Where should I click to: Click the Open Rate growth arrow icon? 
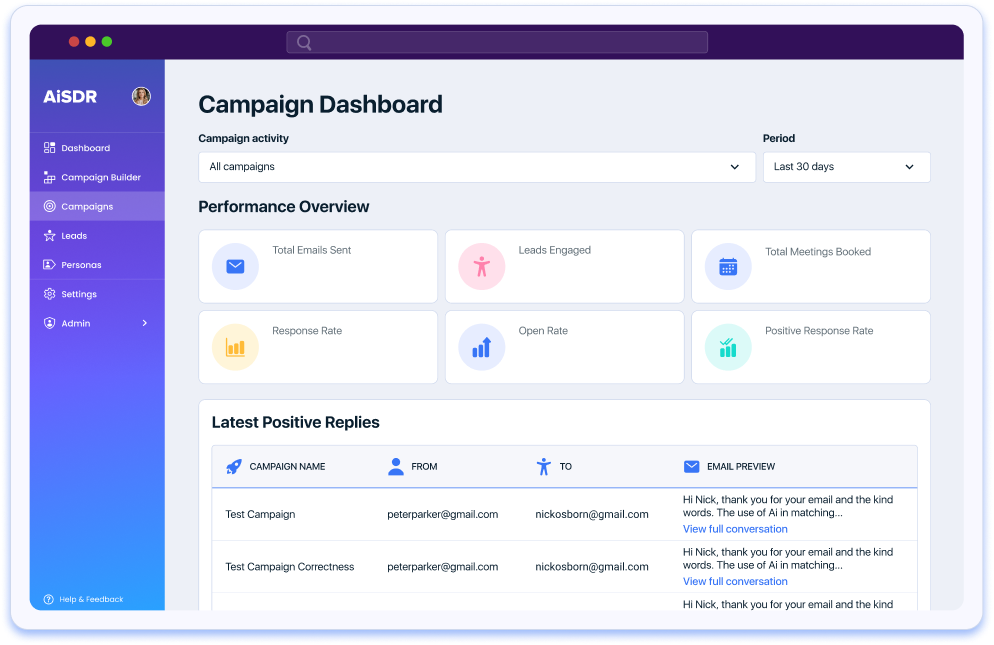pyautogui.click(x=481, y=347)
